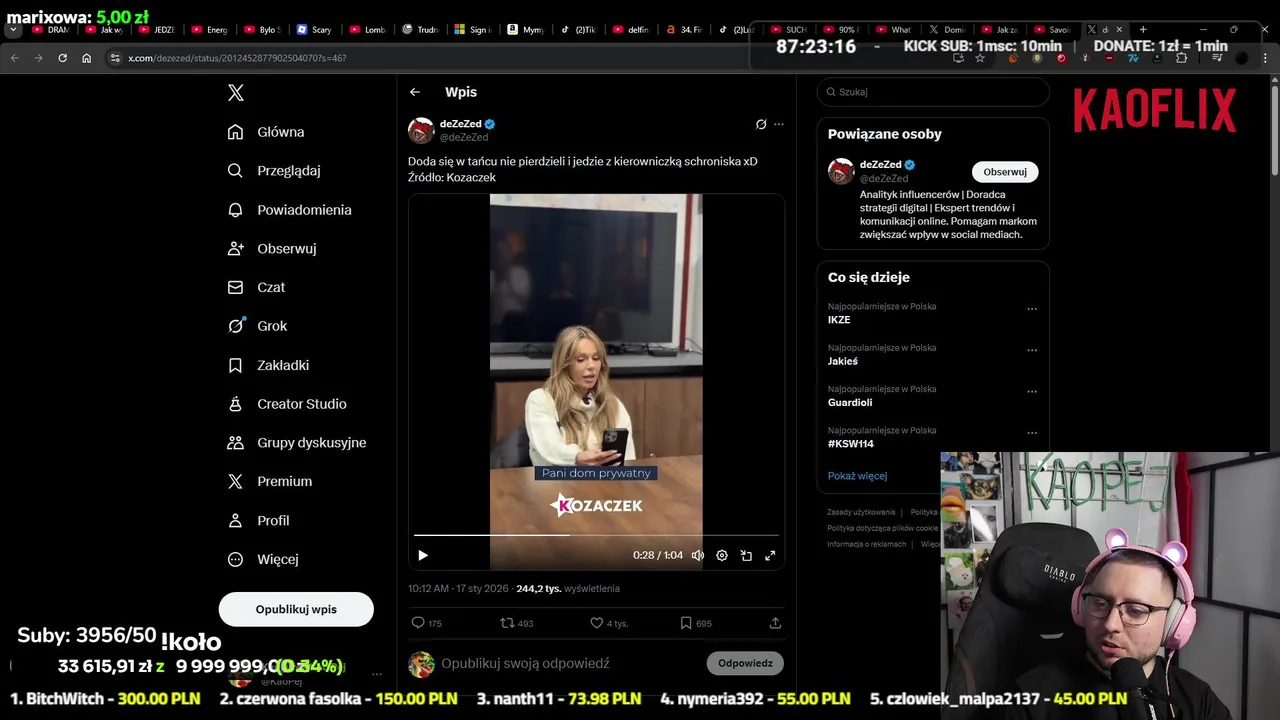The image size is (1280, 720).
Task: Open Profil page
Action: pos(258,520)
